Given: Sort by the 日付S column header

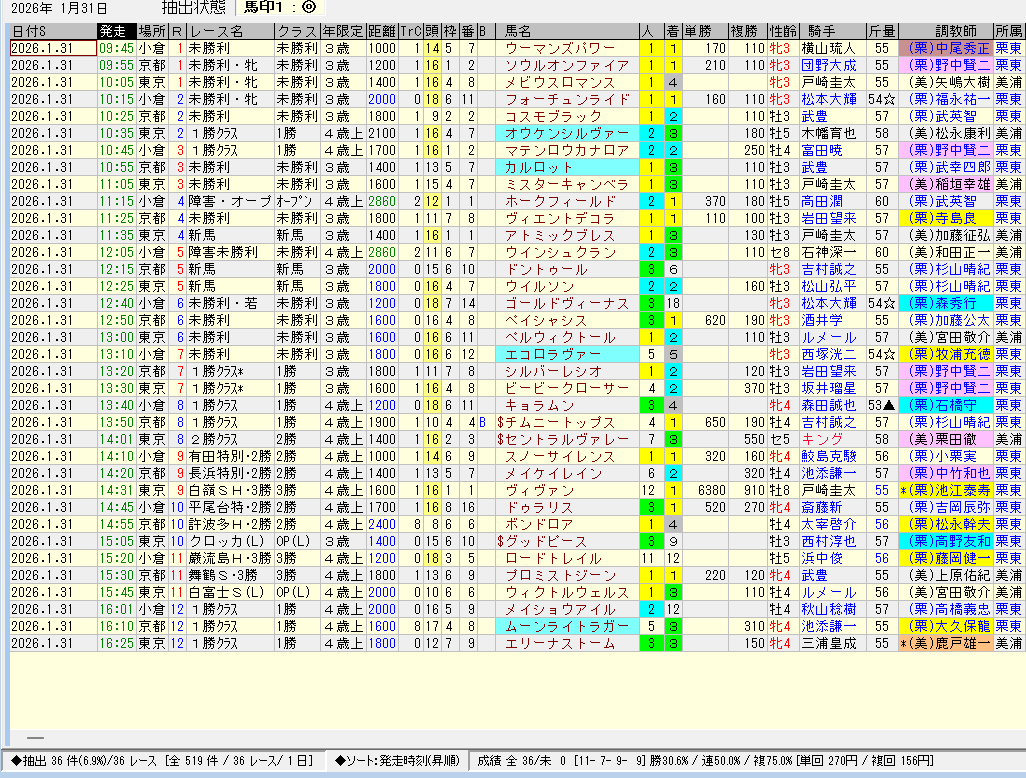Looking at the screenshot, I should click(x=53, y=31).
